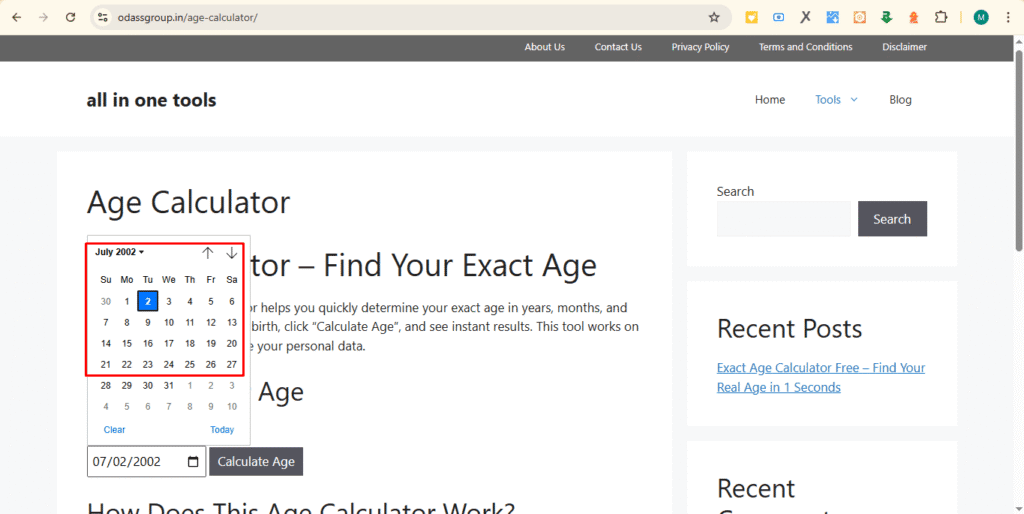The image size is (1024, 514).
Task: Open the Blog menu item
Action: click(900, 100)
